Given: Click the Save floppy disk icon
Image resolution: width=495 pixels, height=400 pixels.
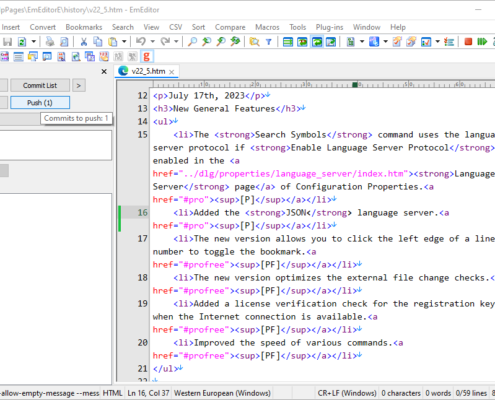Looking at the screenshot, I should coord(7,42).
